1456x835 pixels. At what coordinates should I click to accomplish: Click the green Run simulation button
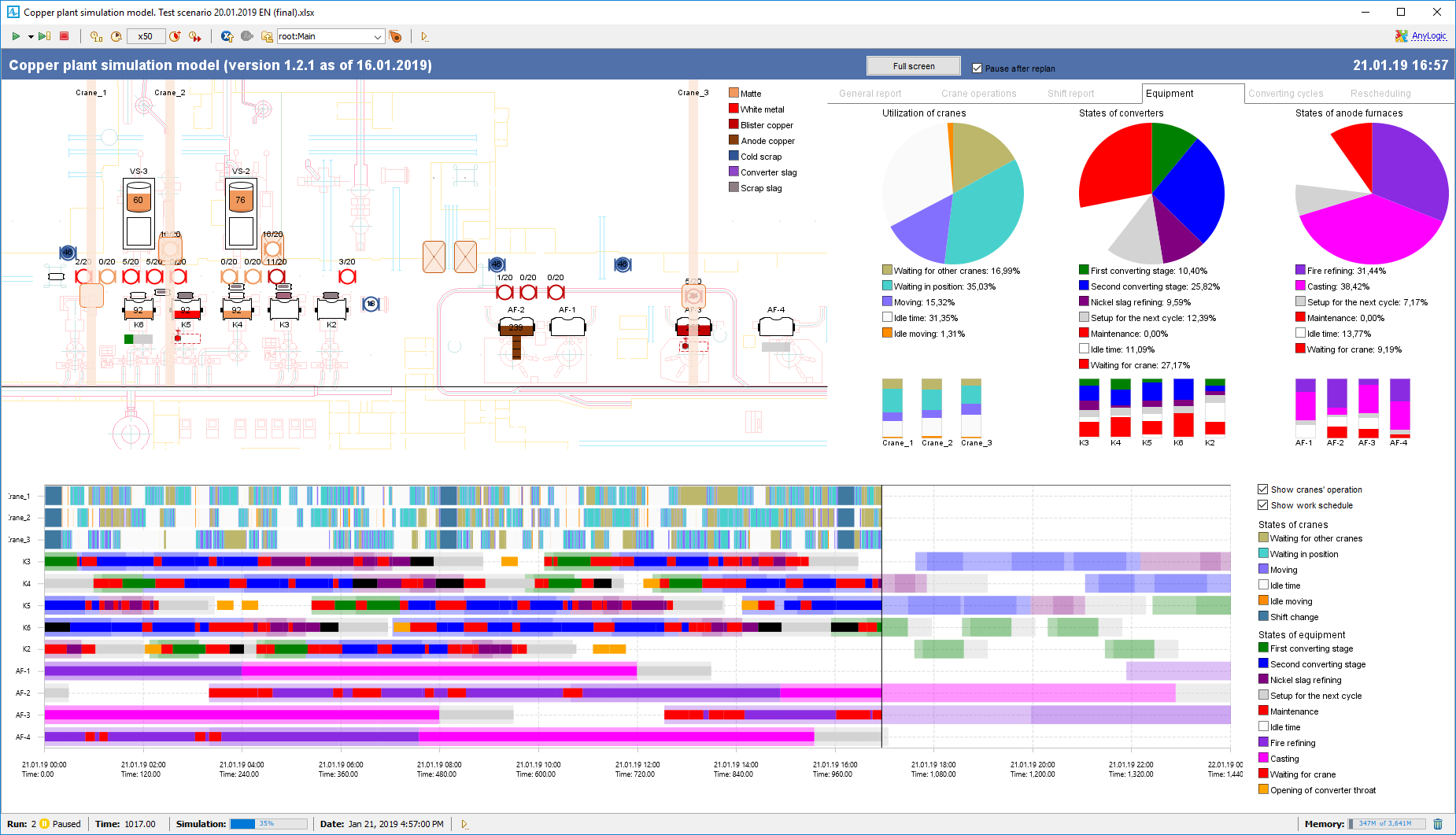point(16,36)
